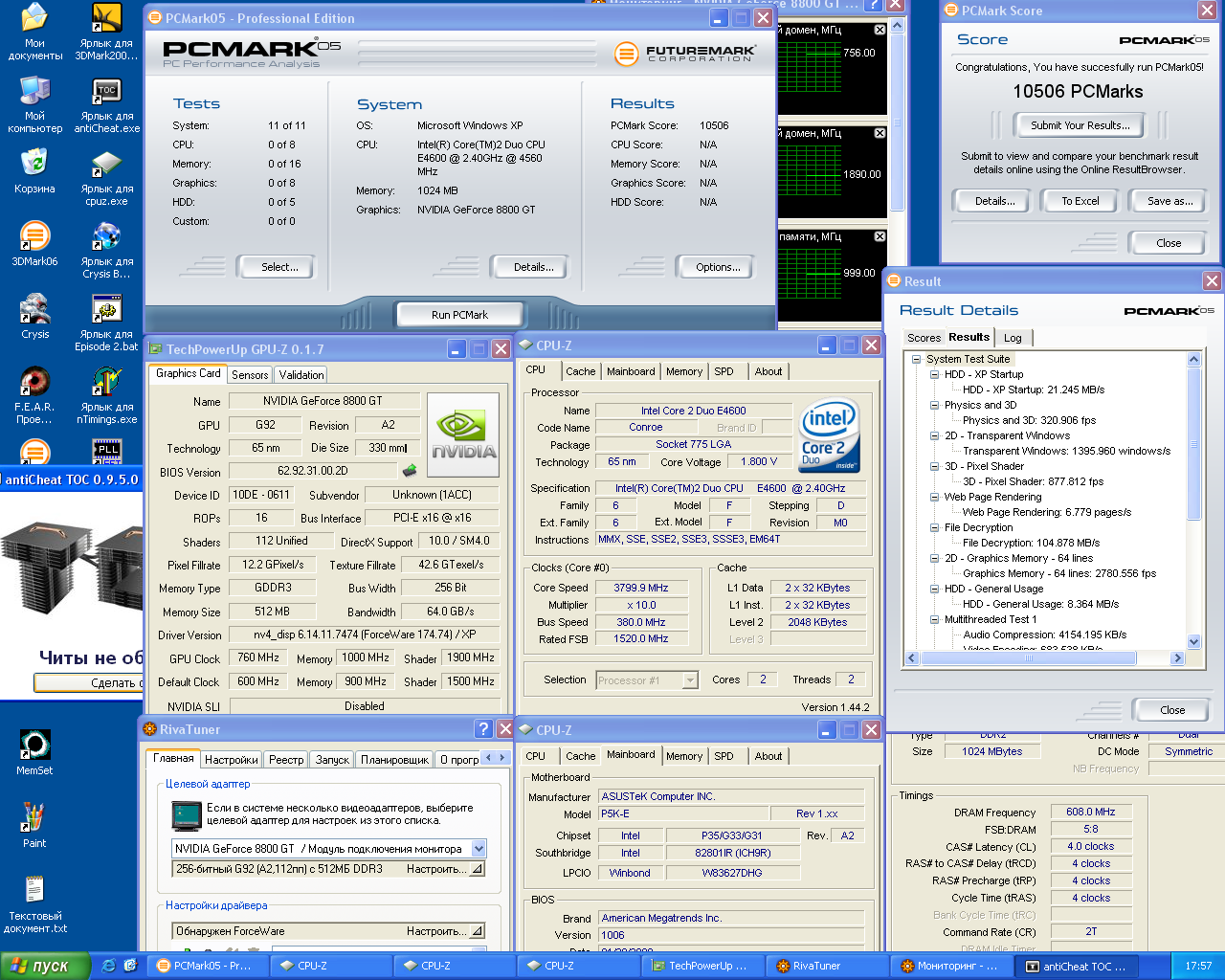Switch to Sensors tab in GPU-Z
The width and height of the screenshot is (1225, 980).
click(x=250, y=375)
